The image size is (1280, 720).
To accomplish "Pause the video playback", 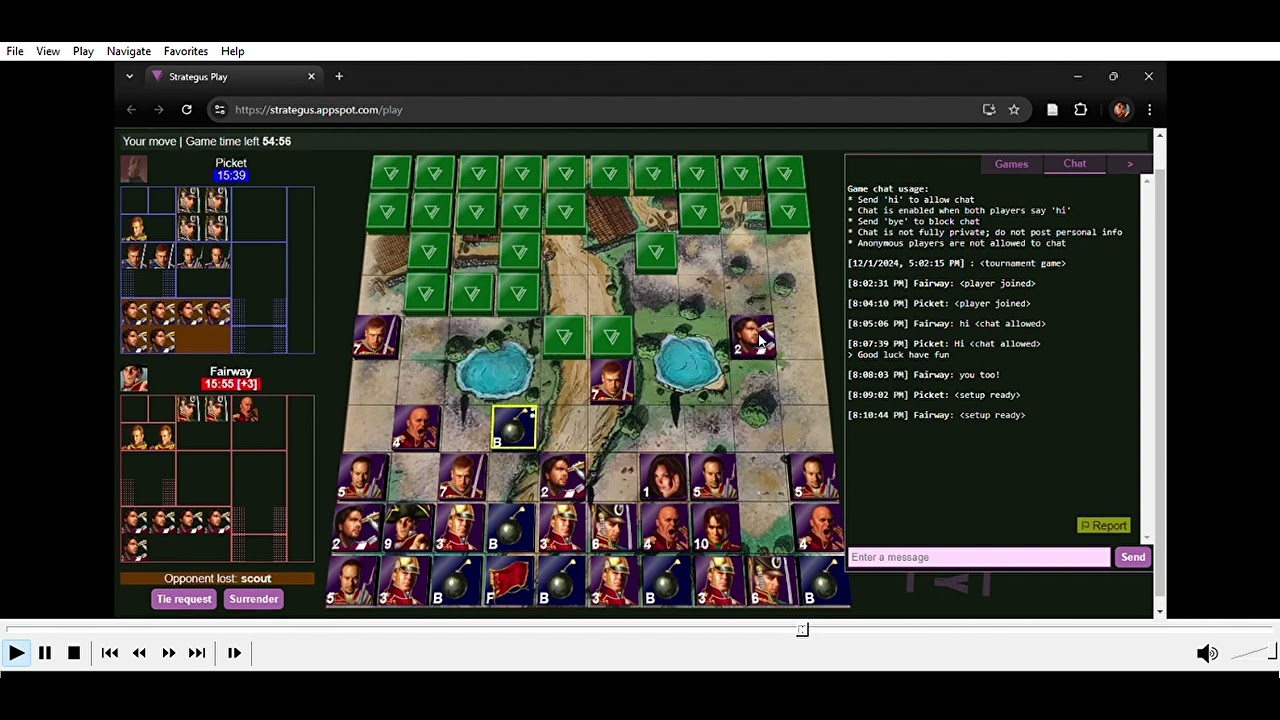I will point(45,653).
